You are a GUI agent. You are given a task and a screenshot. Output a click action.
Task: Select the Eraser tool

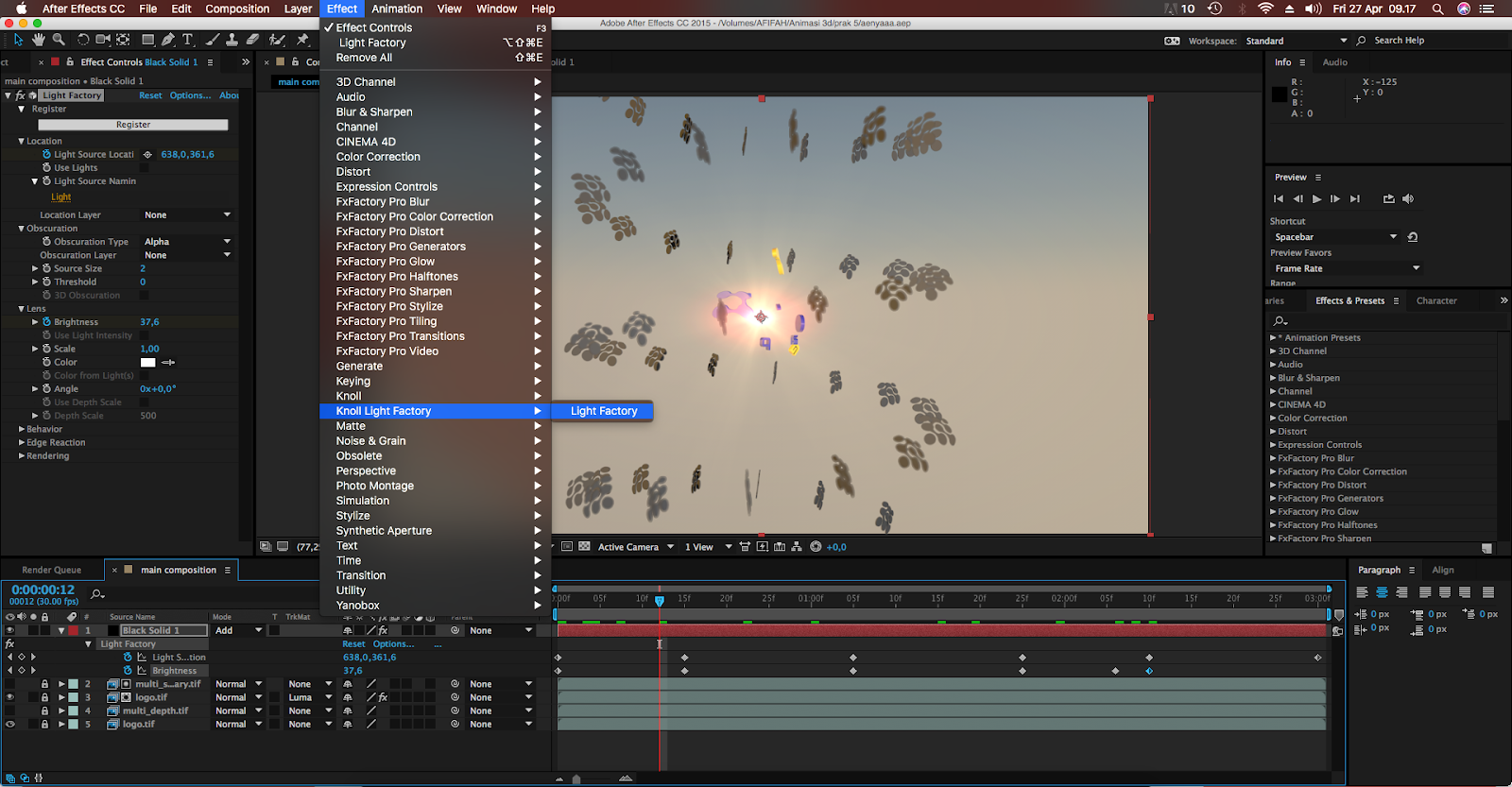point(252,40)
